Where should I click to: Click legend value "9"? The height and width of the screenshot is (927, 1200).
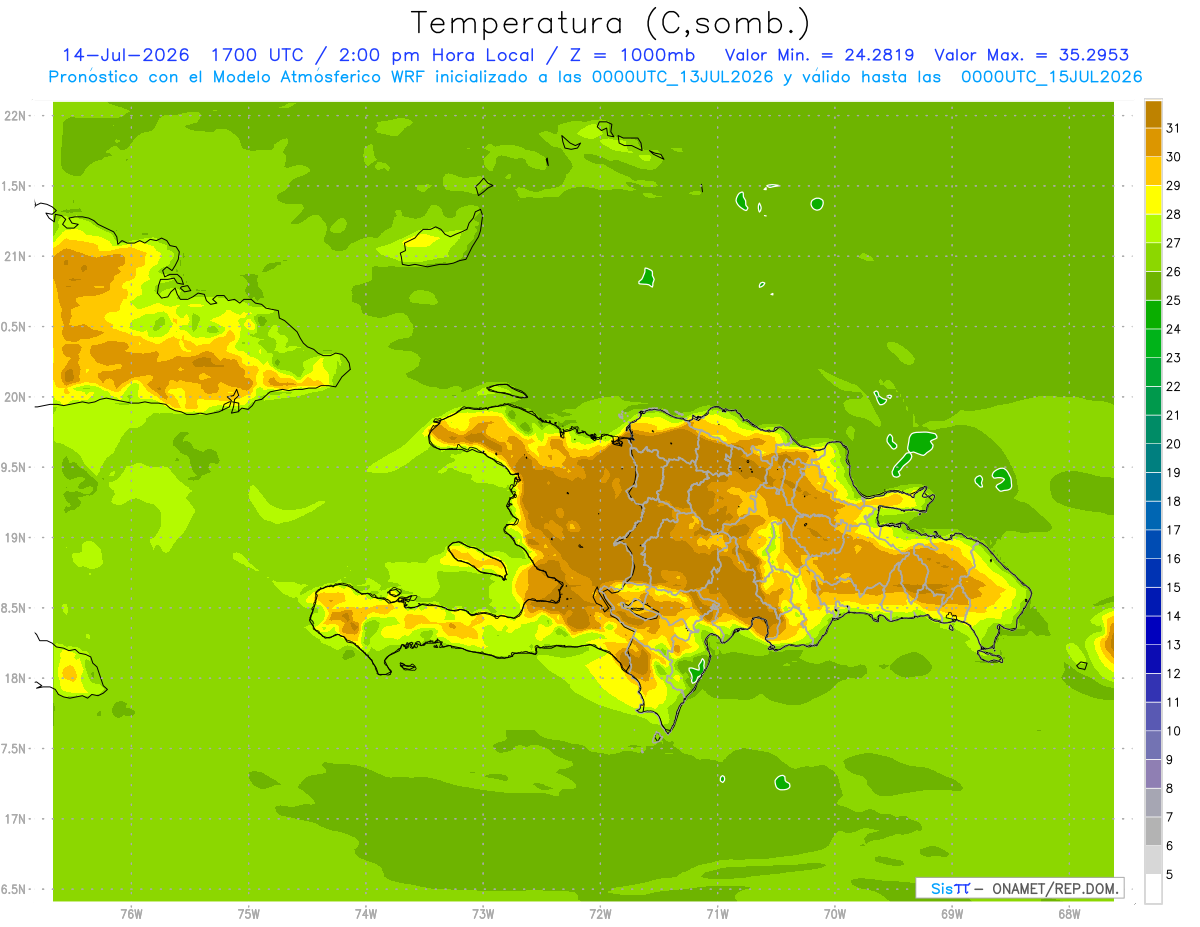point(1170,760)
